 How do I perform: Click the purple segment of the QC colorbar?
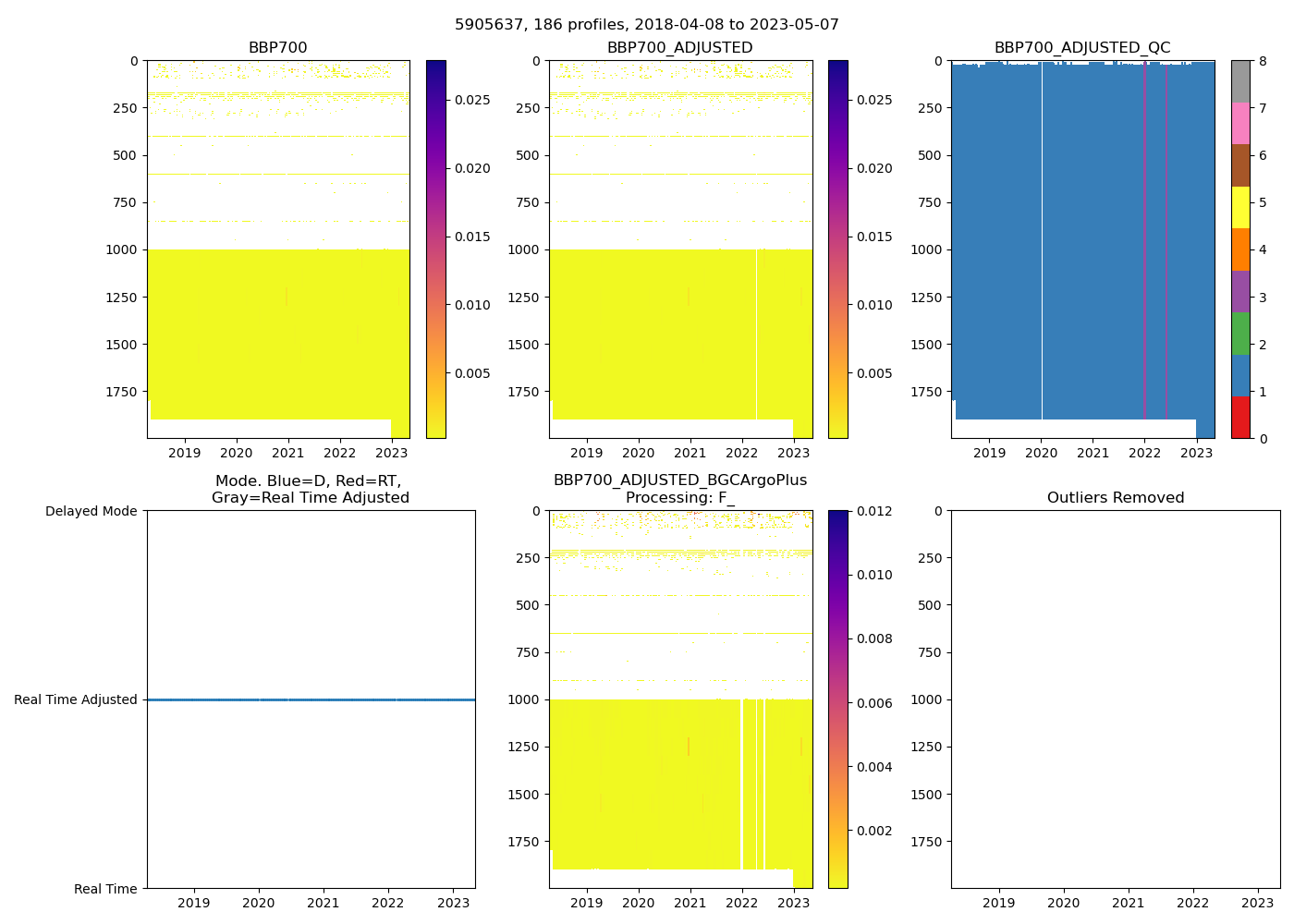click(1240, 291)
